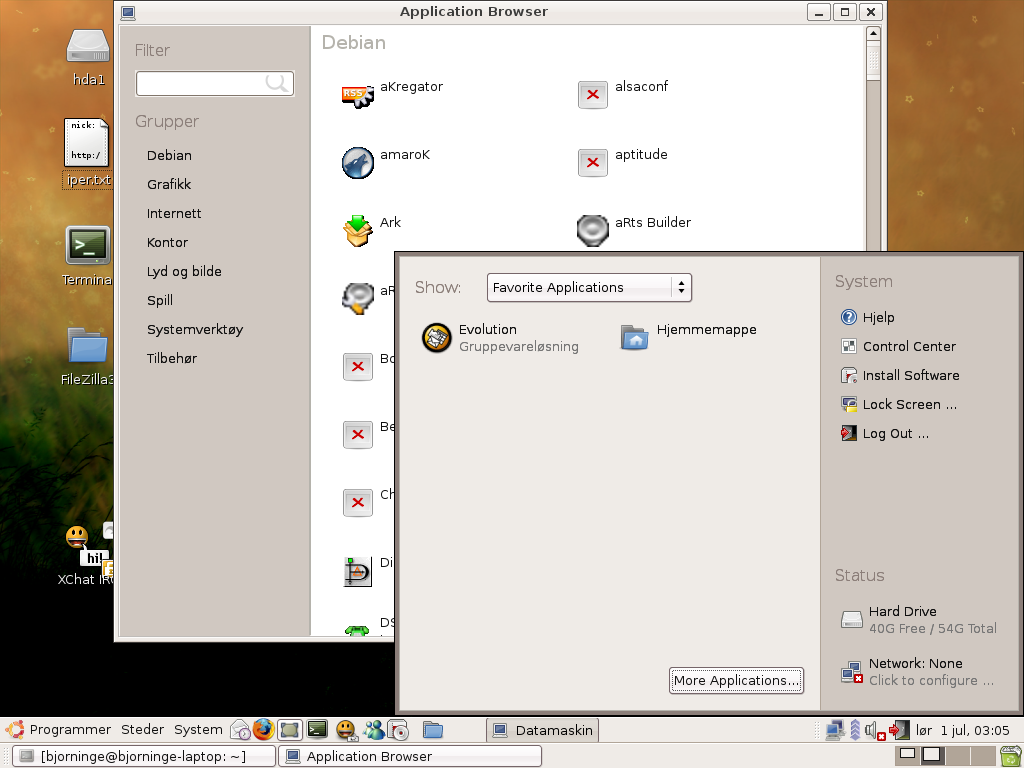Select the Debian group
Image resolution: width=1024 pixels, height=768 pixels.
pos(169,155)
